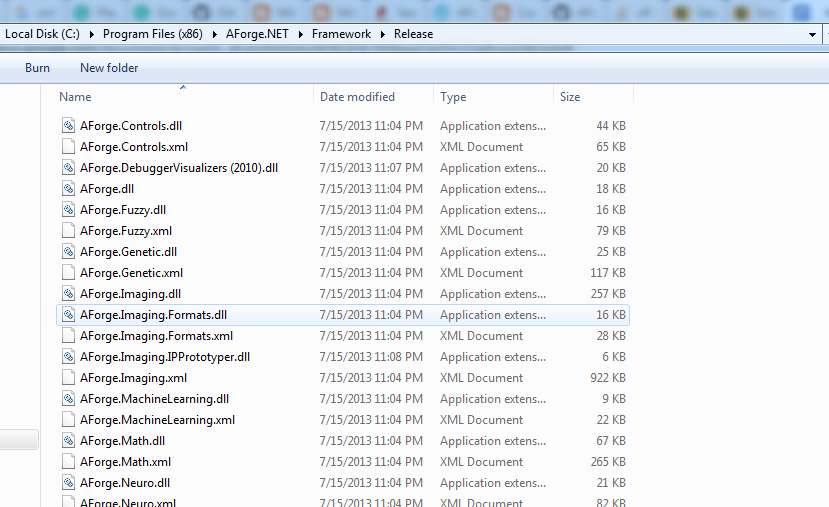Click the AForge.dll file icon
The height and width of the screenshot is (507, 829).
68,189
